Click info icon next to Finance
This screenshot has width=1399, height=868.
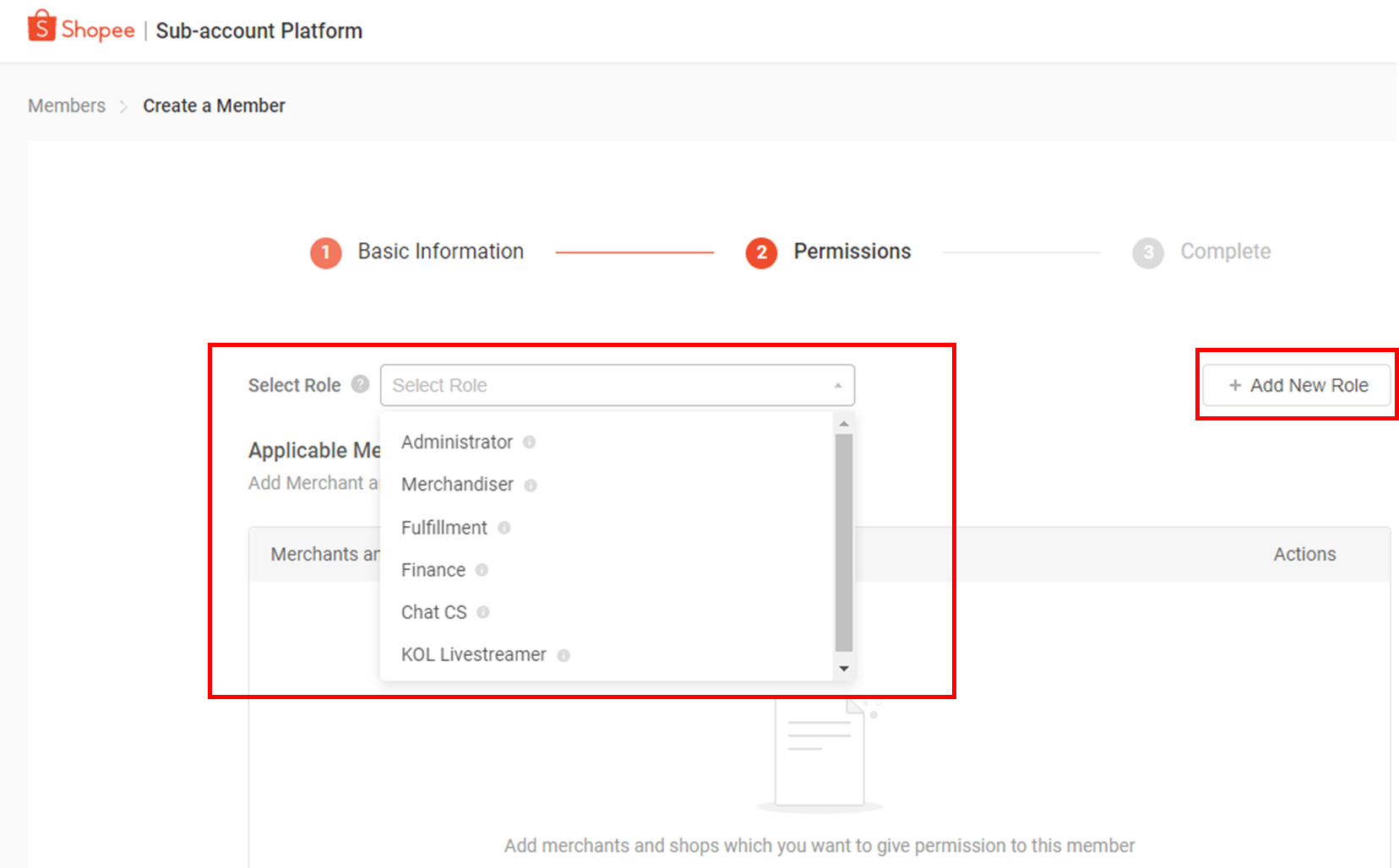click(x=482, y=570)
